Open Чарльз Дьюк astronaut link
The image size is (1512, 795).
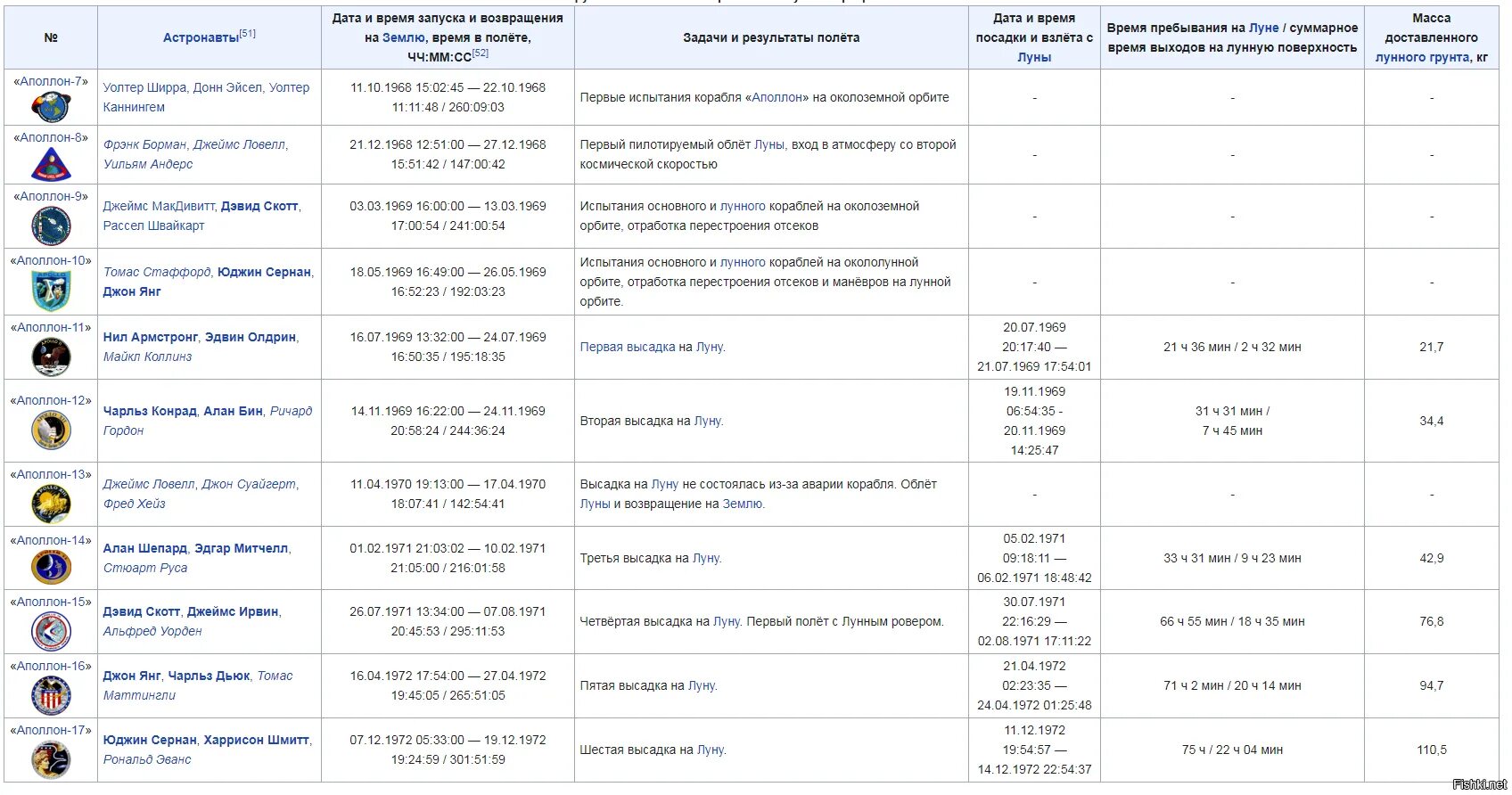pos(209,676)
